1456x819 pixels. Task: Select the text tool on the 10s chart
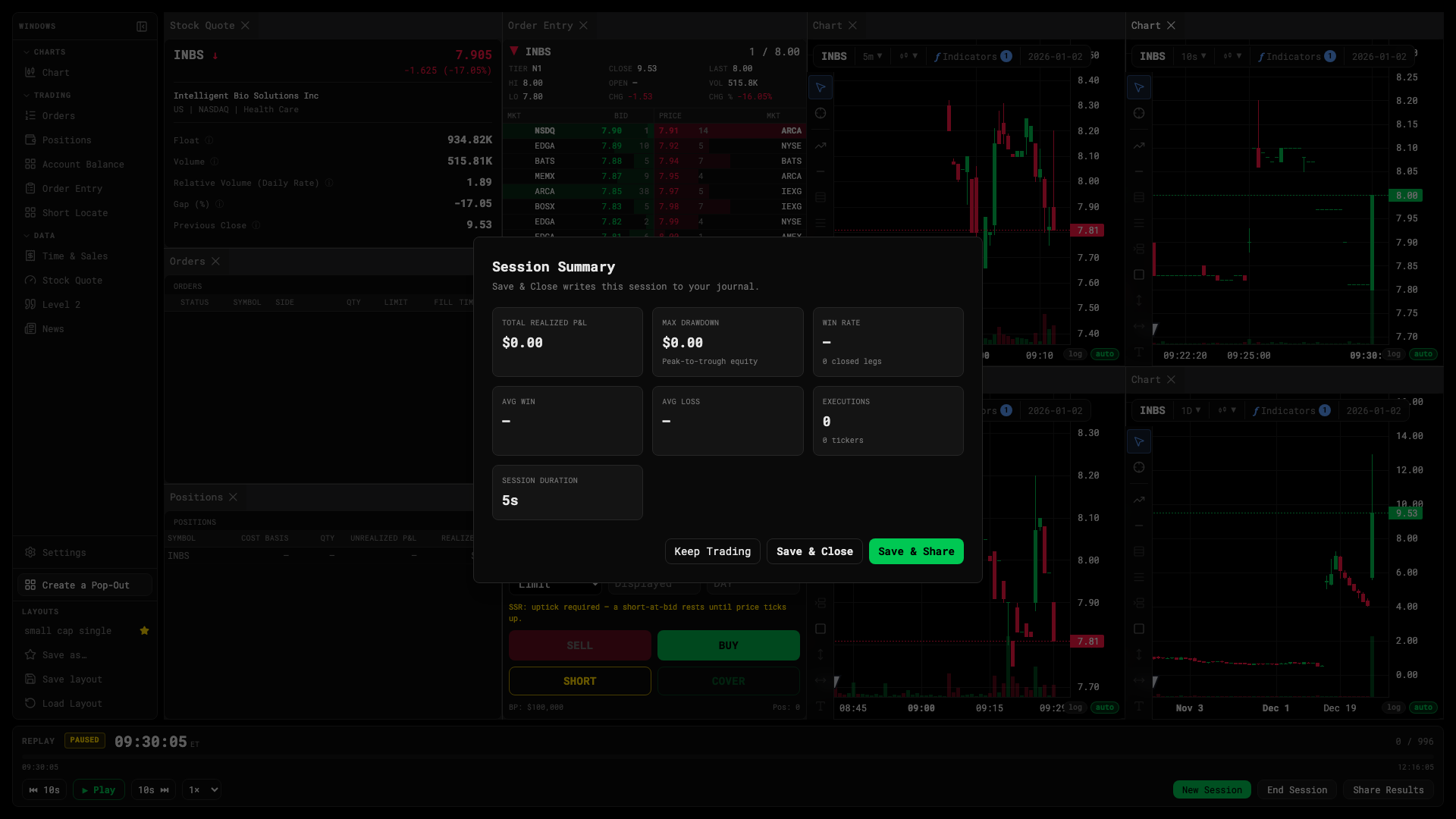click(1139, 352)
